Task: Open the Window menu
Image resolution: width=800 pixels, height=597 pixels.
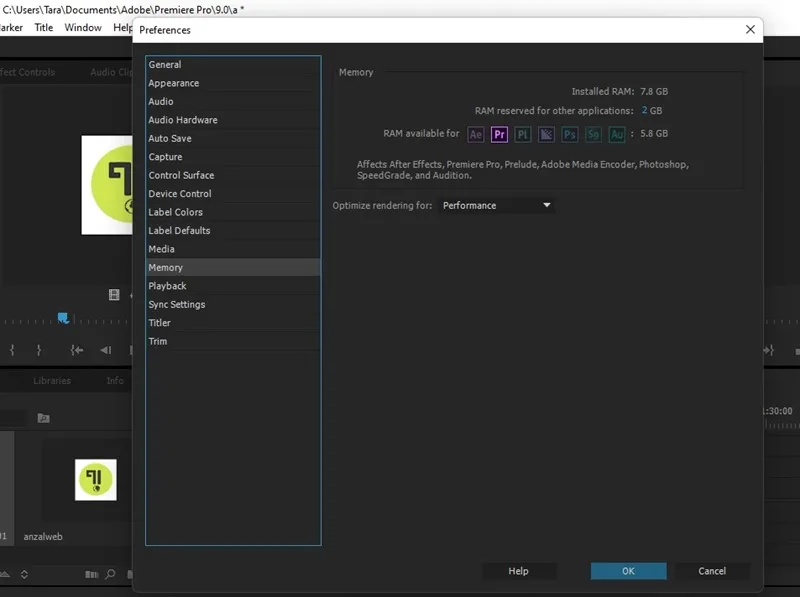Action: (x=83, y=28)
